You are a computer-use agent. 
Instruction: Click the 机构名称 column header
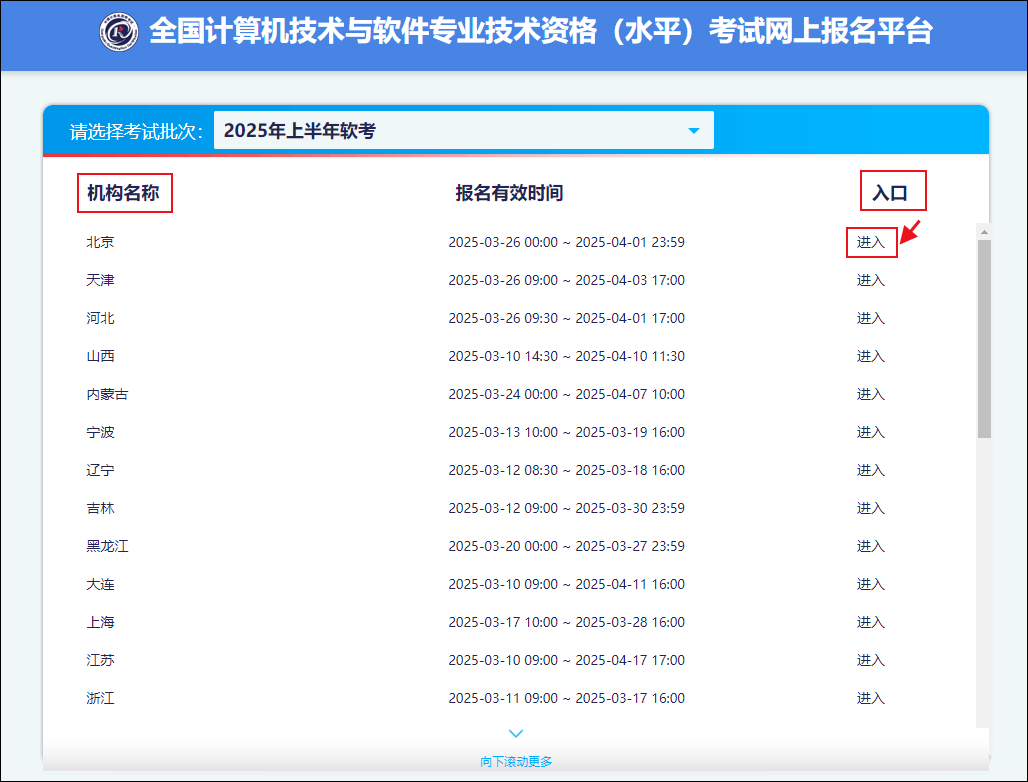(125, 193)
